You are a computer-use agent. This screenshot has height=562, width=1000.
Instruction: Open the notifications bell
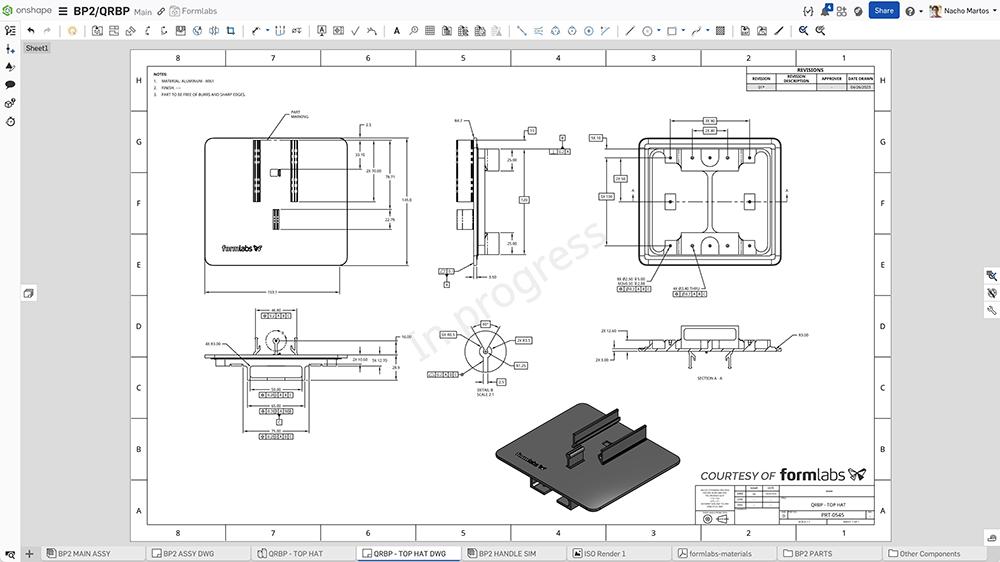coord(826,11)
